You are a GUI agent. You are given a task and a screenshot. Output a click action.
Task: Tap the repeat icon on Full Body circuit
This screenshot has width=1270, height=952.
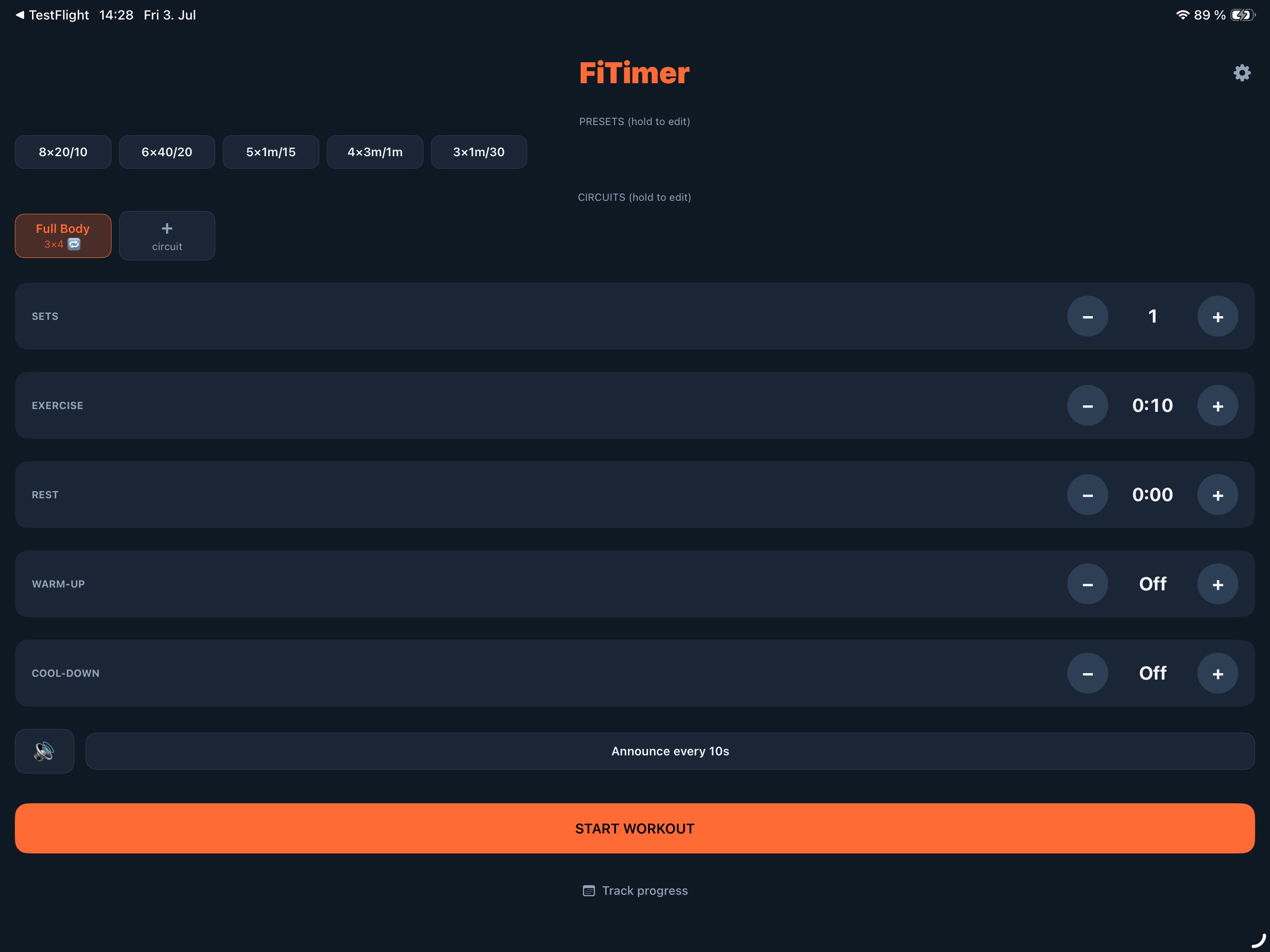point(74,245)
